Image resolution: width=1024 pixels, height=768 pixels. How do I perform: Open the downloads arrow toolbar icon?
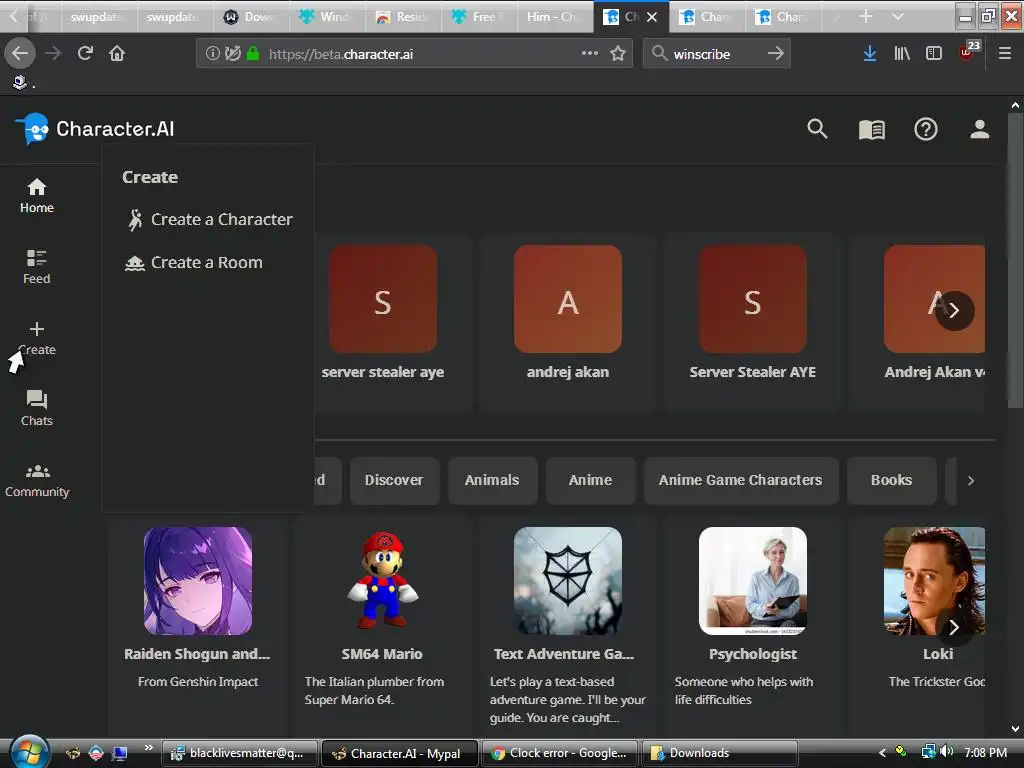pos(870,54)
